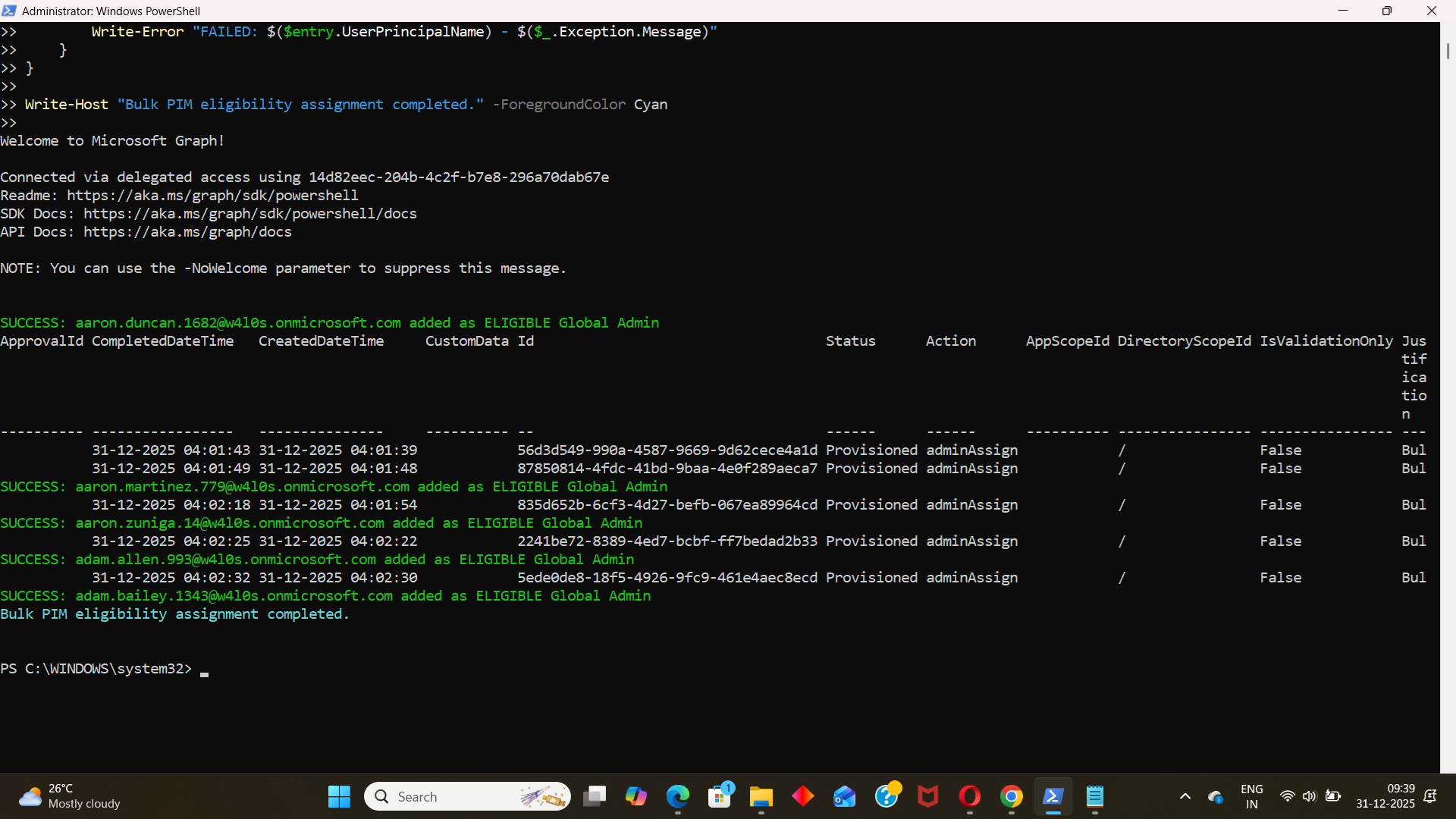Click the Windows Start button

pyautogui.click(x=339, y=796)
